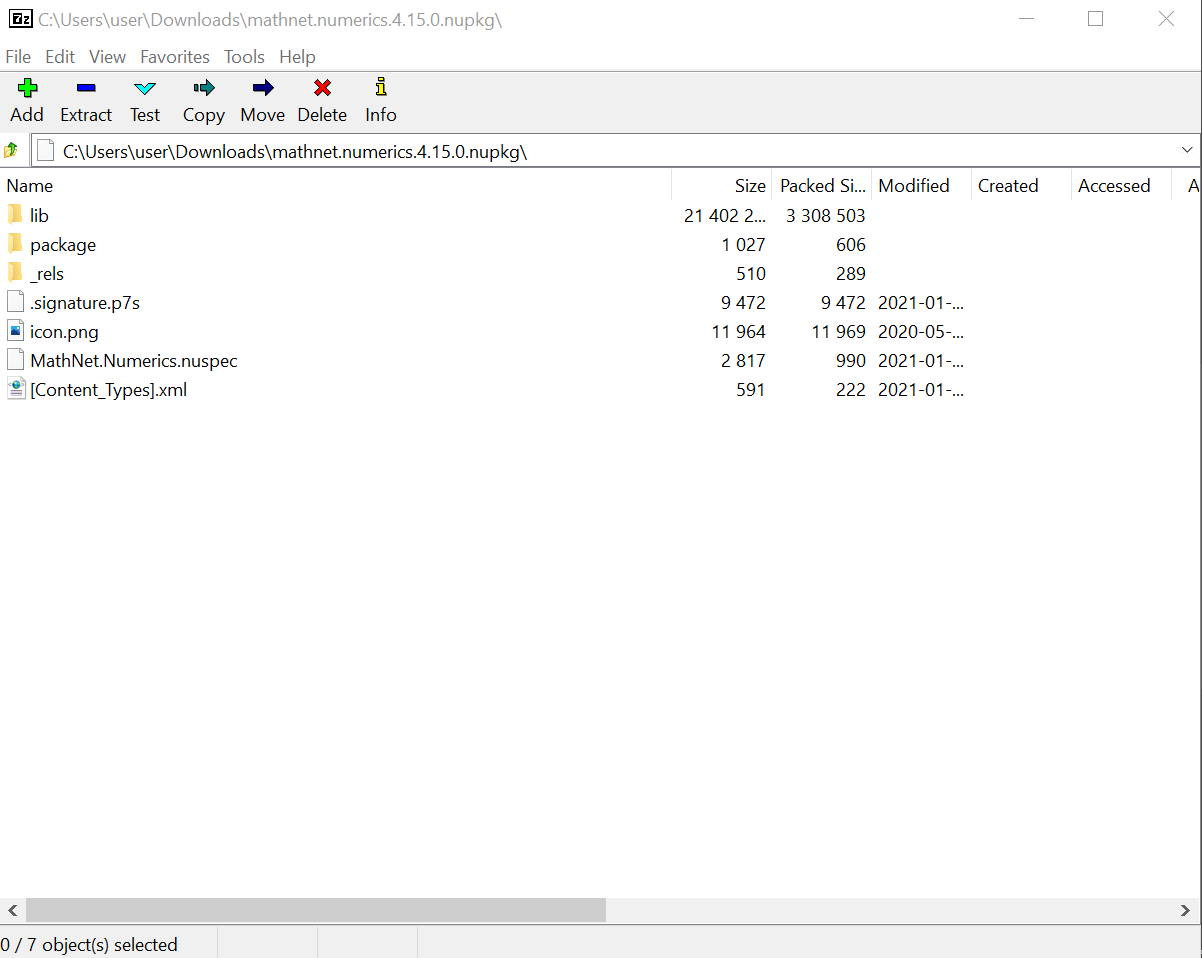This screenshot has height=958, width=1202.
Task: Click the 1 027 size value
Action: click(x=743, y=245)
